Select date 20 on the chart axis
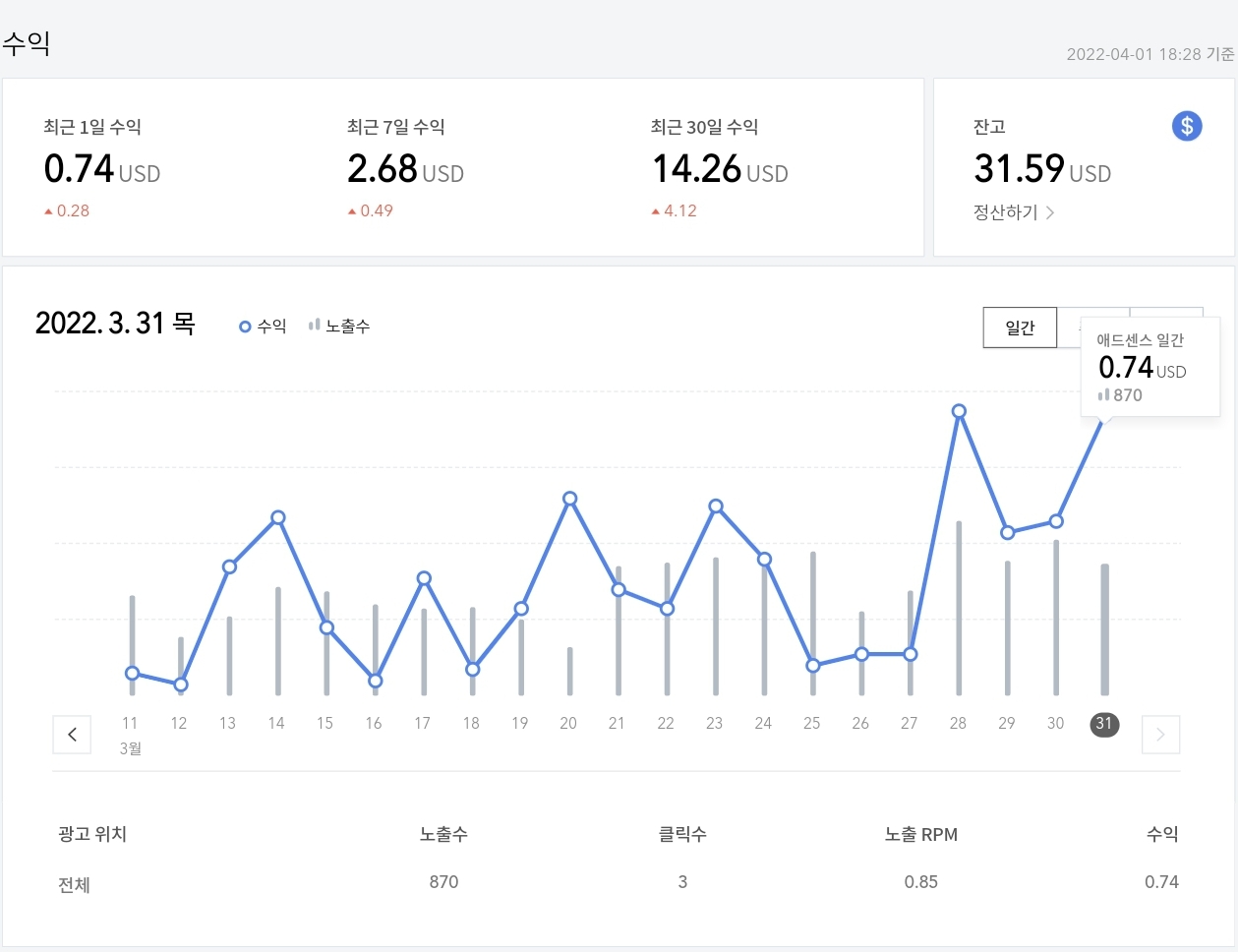Image resolution: width=1238 pixels, height=952 pixels. point(568,724)
